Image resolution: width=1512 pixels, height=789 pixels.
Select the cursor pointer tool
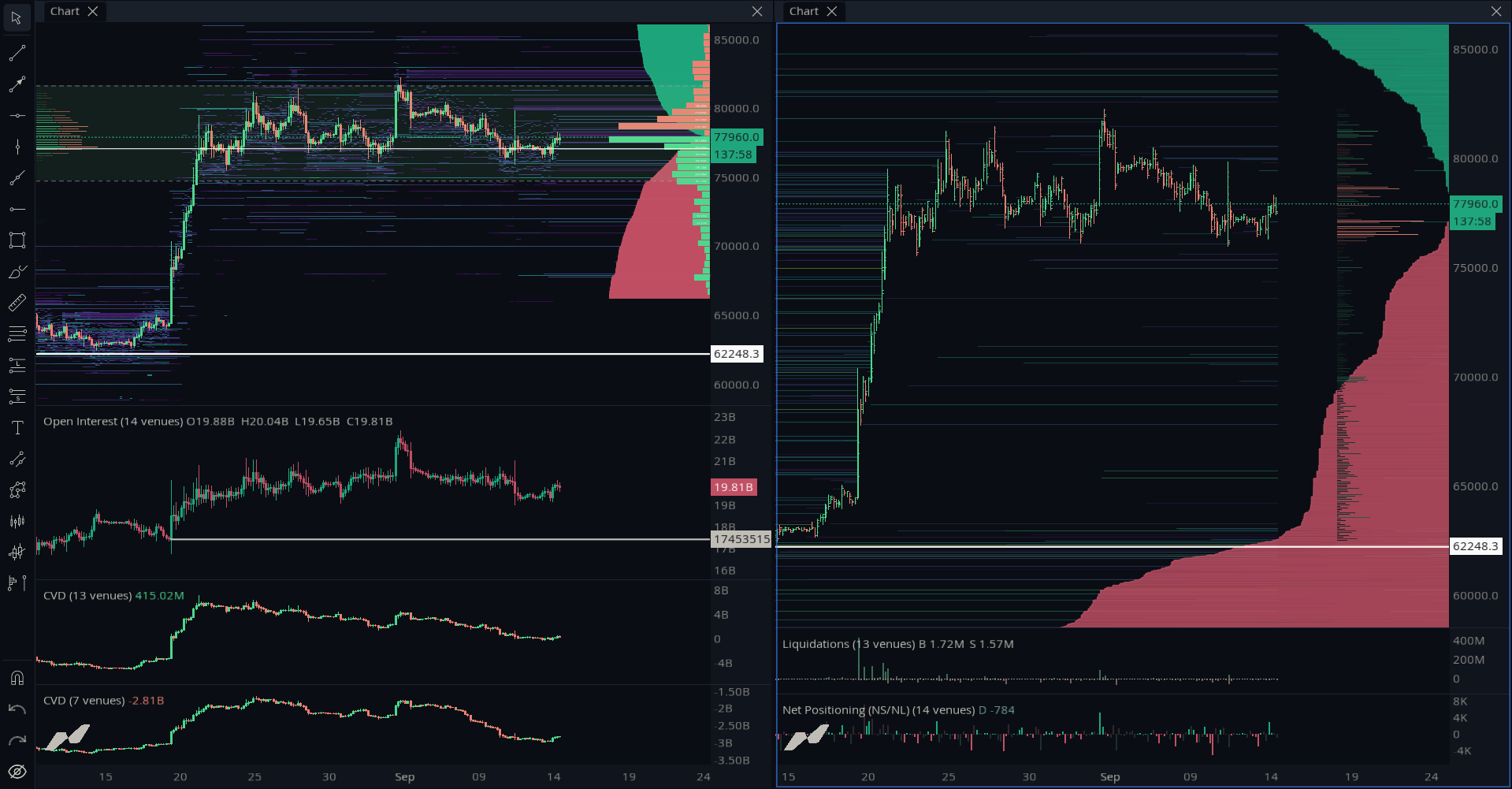(17, 17)
